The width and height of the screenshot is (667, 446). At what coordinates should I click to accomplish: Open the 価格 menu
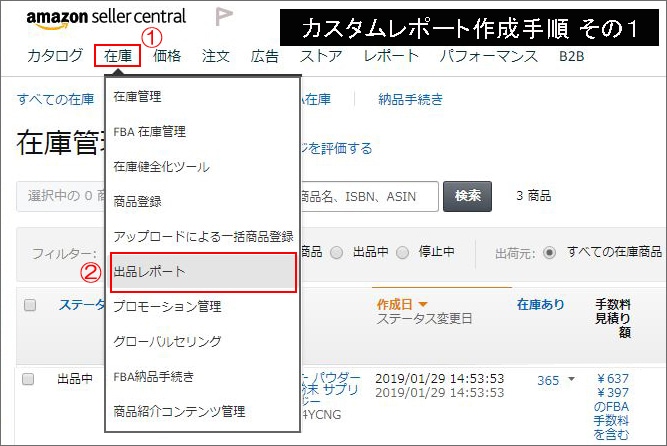[x=167, y=56]
